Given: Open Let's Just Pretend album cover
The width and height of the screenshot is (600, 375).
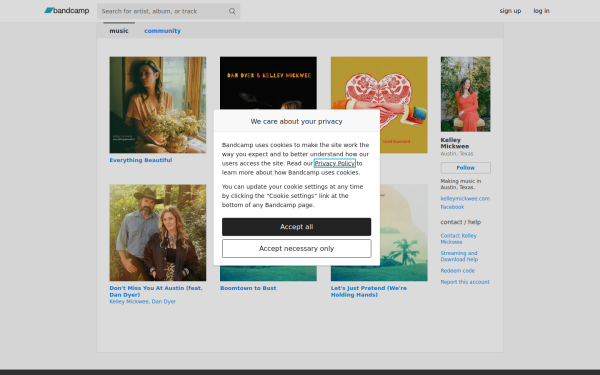Looking at the screenshot, I should 404,233.
